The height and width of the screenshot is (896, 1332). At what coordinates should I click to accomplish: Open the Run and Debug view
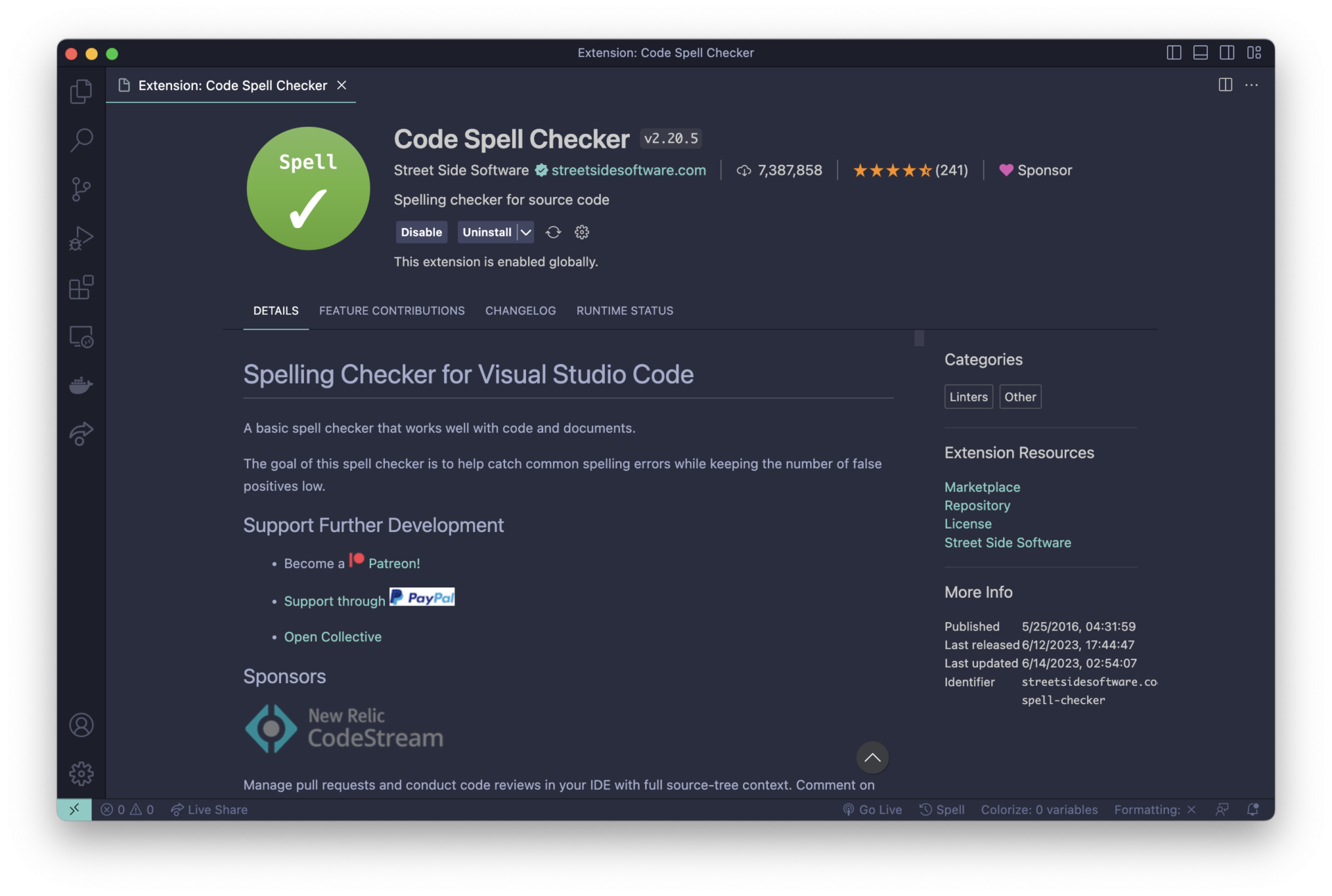[x=81, y=239]
